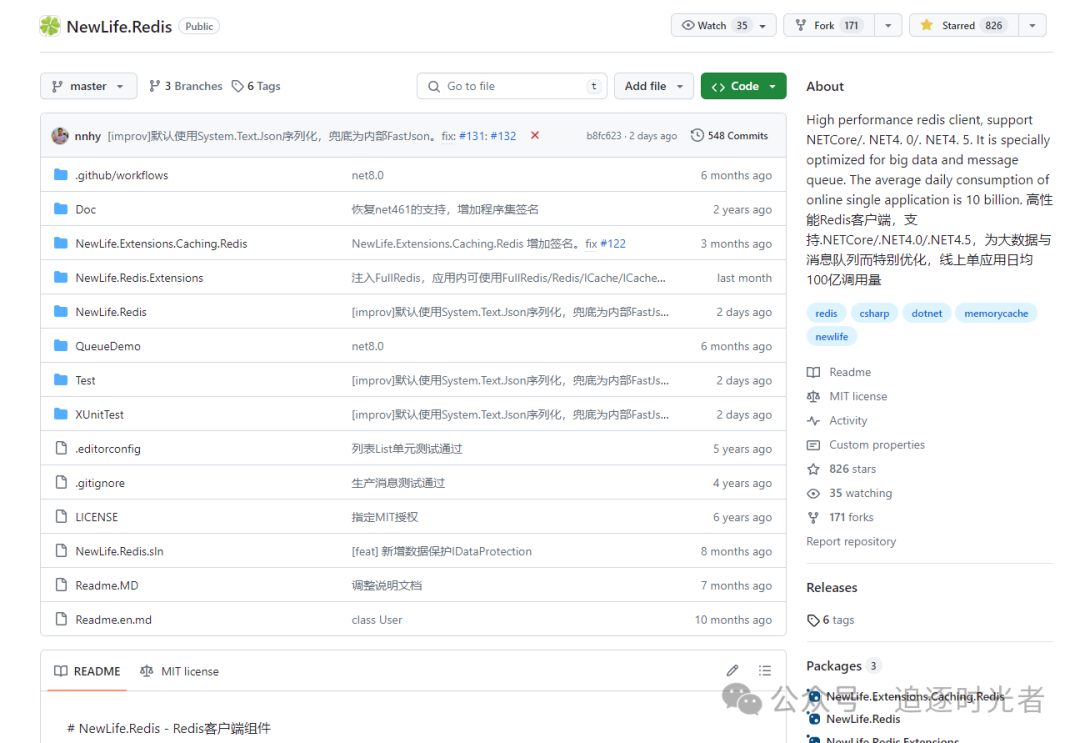The height and width of the screenshot is (743, 1080).
Task: Open the .gitignore file
Action: [x=100, y=483]
